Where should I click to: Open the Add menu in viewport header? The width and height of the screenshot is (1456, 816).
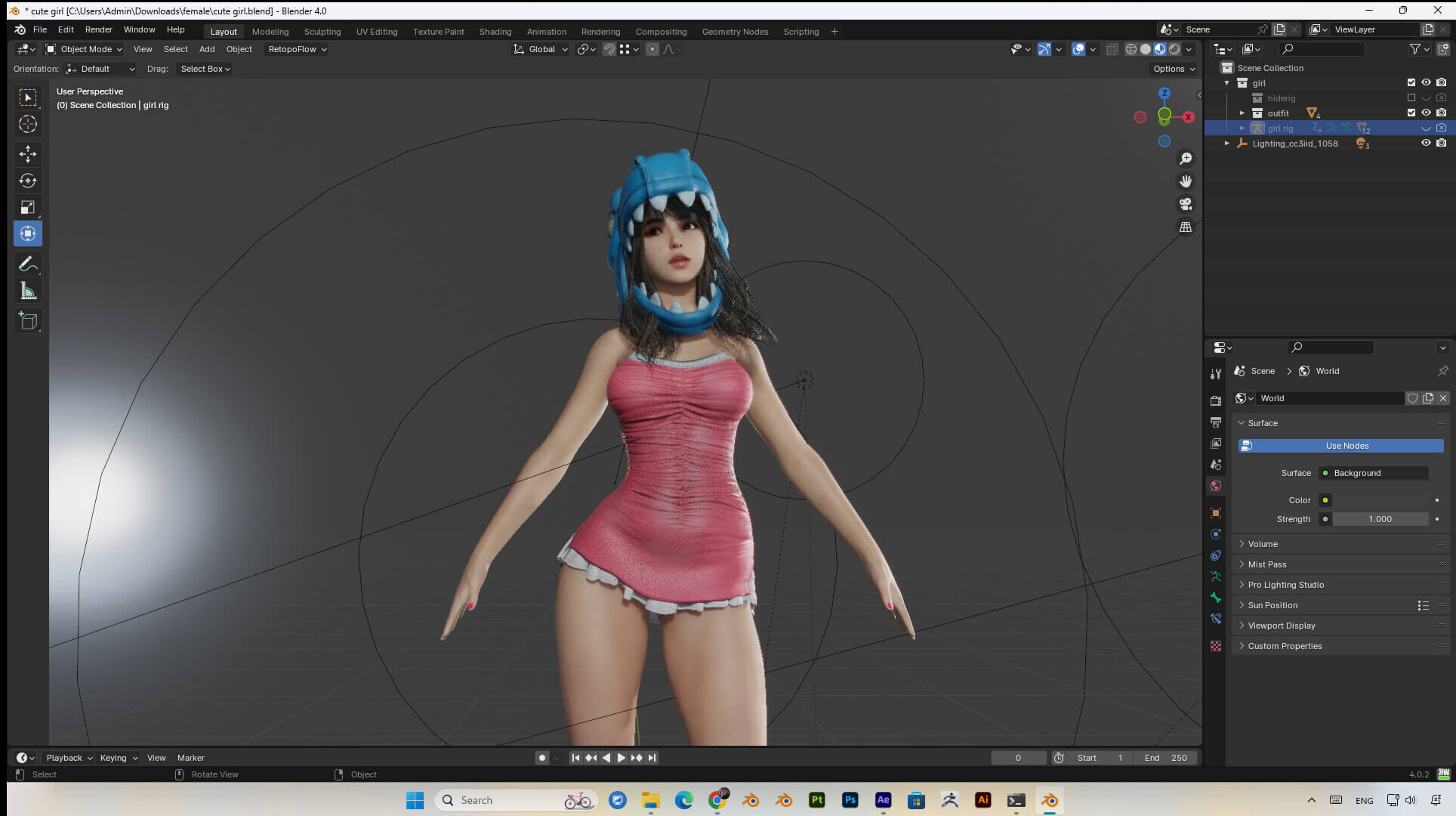207,49
